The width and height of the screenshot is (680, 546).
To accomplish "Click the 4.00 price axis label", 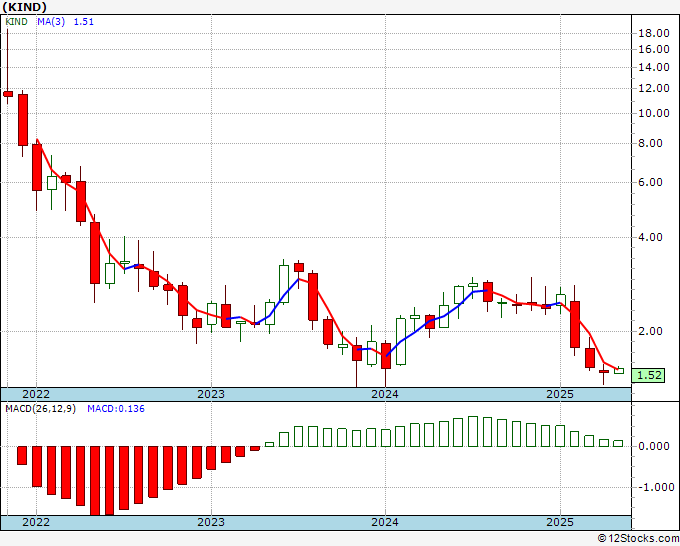I will point(651,237).
